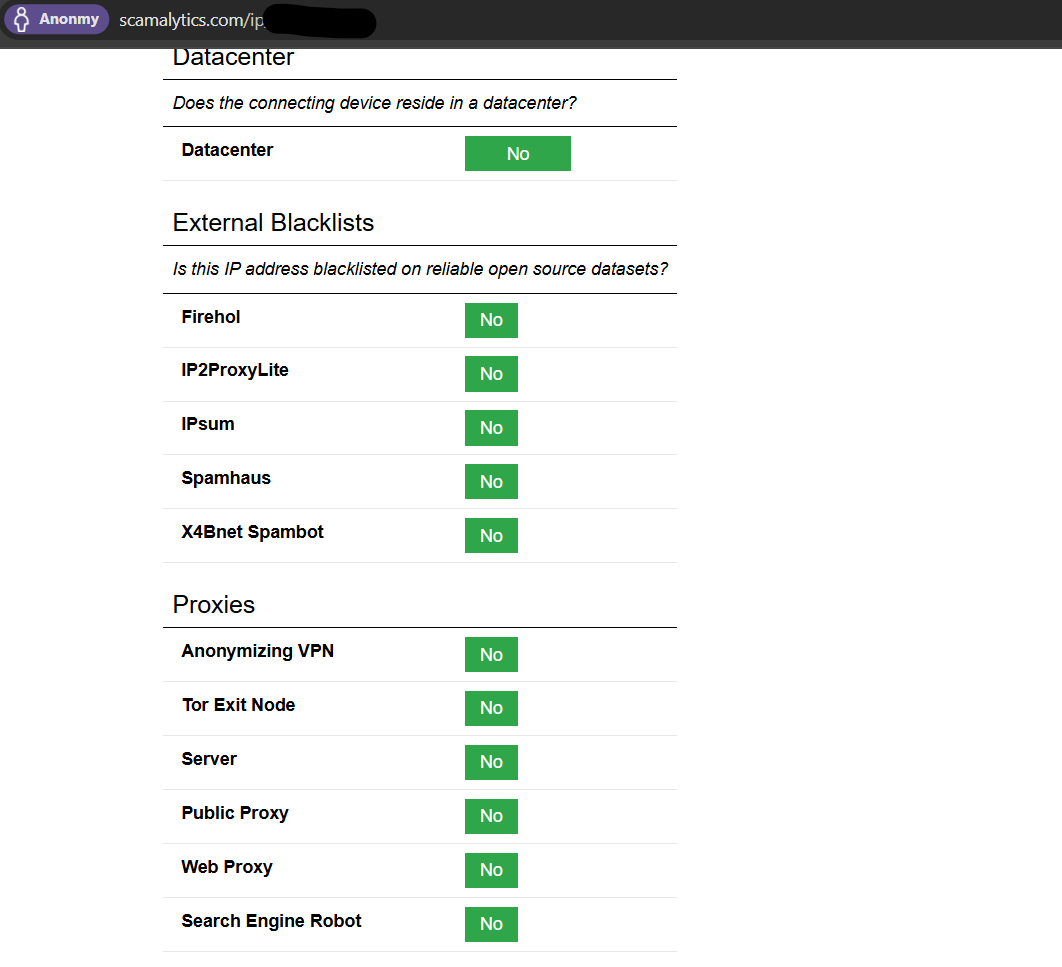Click the scamalytics.com URL in address bar
This screenshot has height=967, width=1062.
click(190, 20)
